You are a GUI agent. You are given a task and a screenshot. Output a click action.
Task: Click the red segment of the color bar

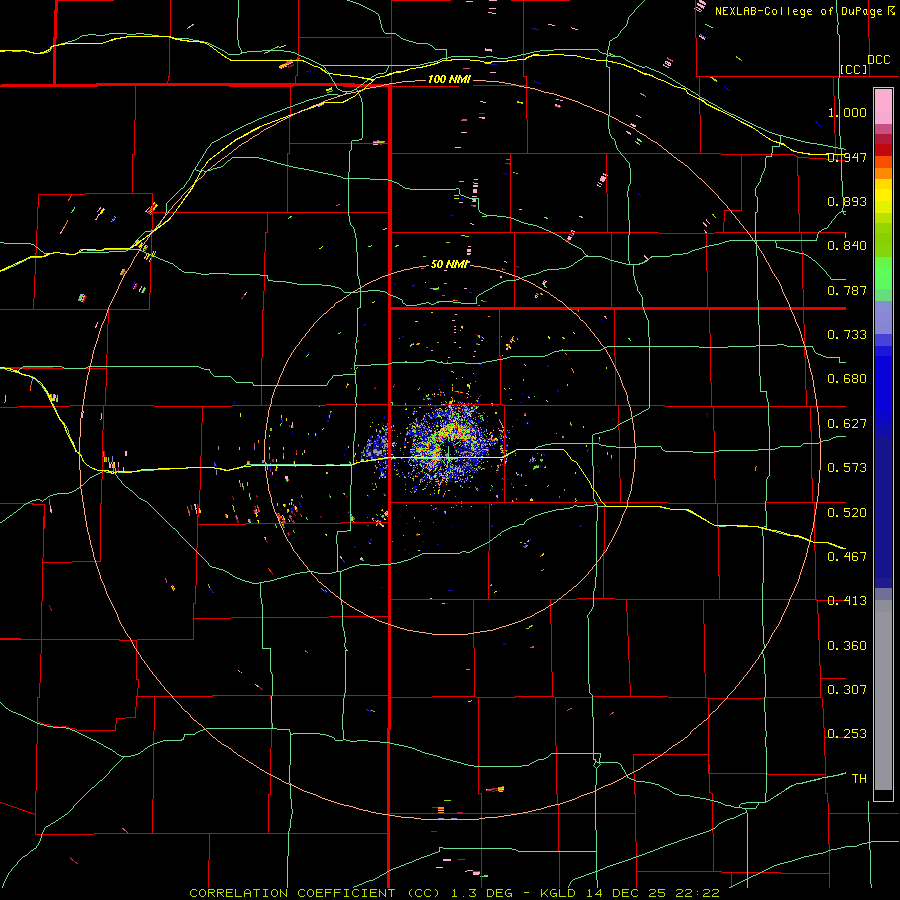click(x=883, y=149)
